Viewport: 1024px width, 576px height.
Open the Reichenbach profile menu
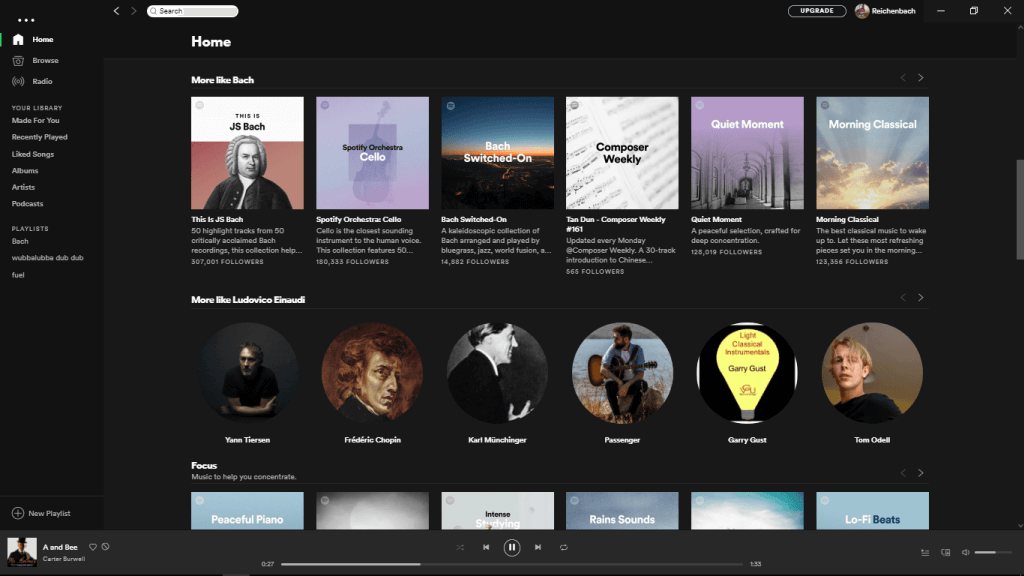click(x=886, y=11)
